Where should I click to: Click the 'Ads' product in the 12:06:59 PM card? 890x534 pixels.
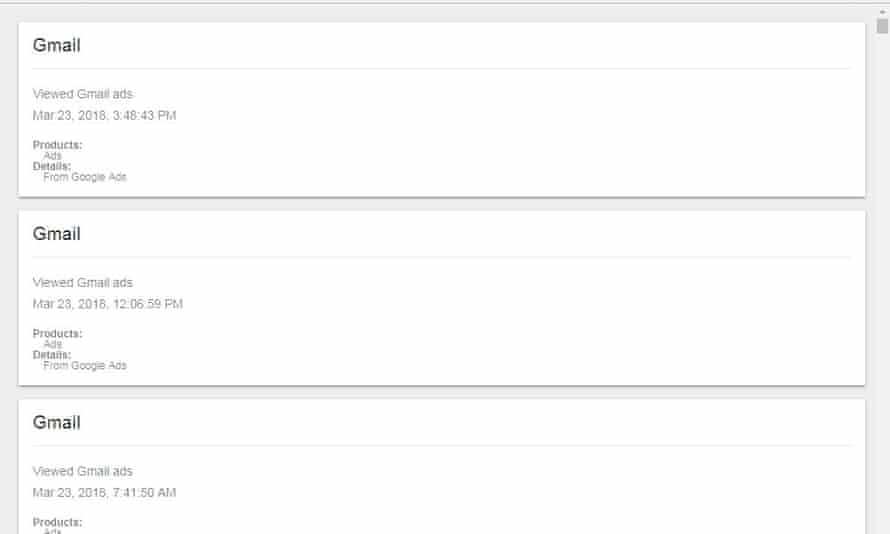coord(52,345)
